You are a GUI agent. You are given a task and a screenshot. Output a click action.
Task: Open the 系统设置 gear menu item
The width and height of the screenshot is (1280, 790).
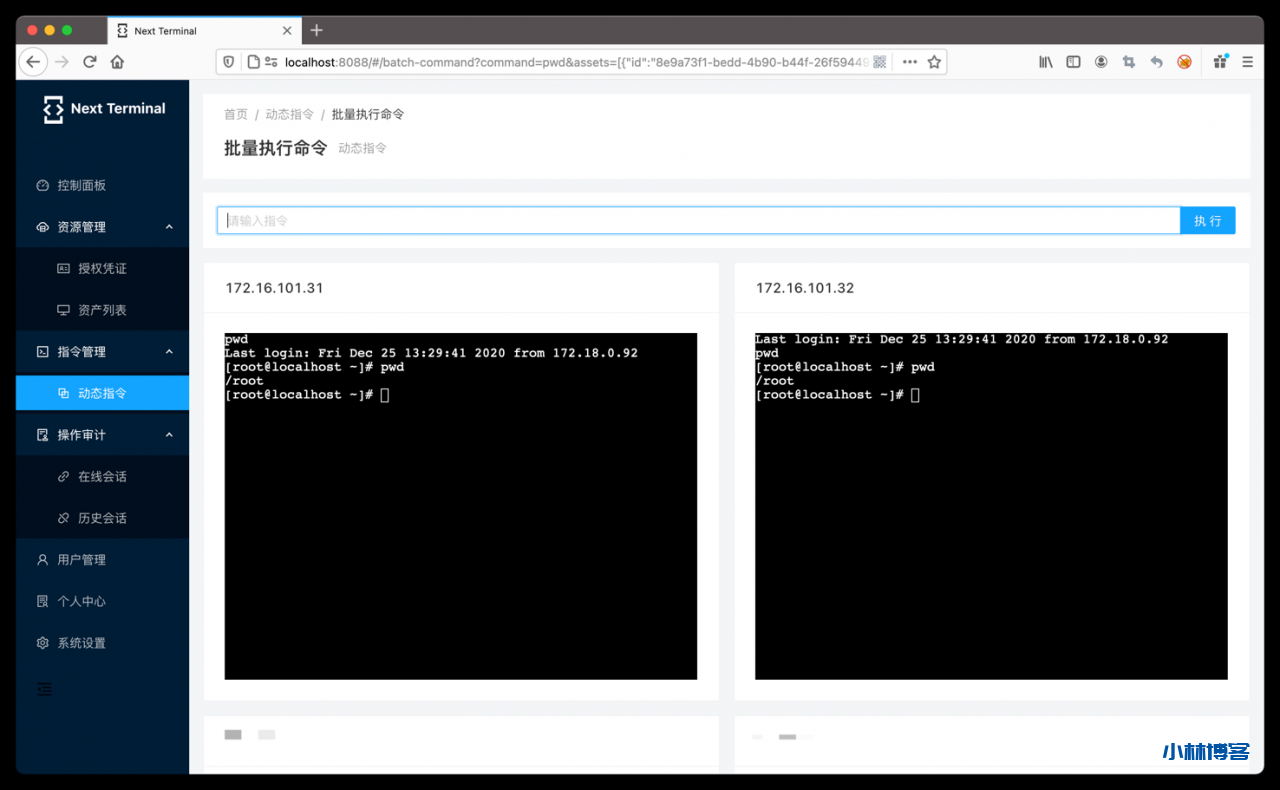(x=81, y=643)
